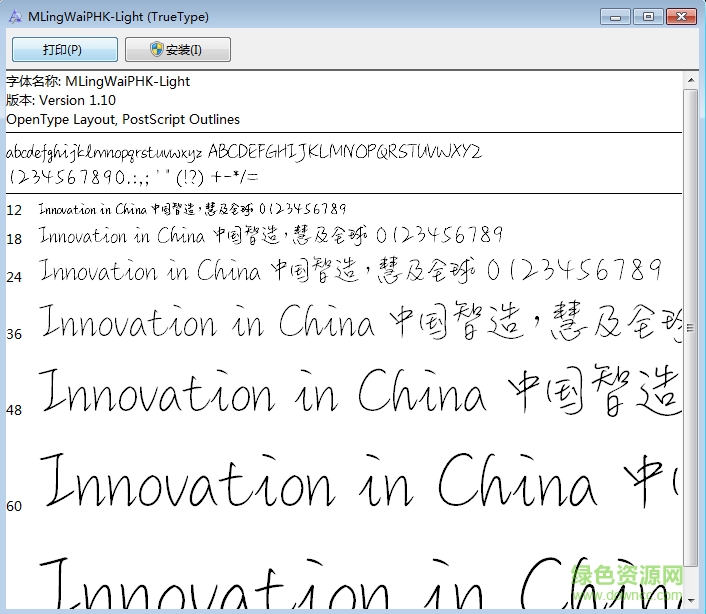Screen dimensions: 706x614
Task: Close the MLingWaiPHK-Light font window
Action: 680,16
